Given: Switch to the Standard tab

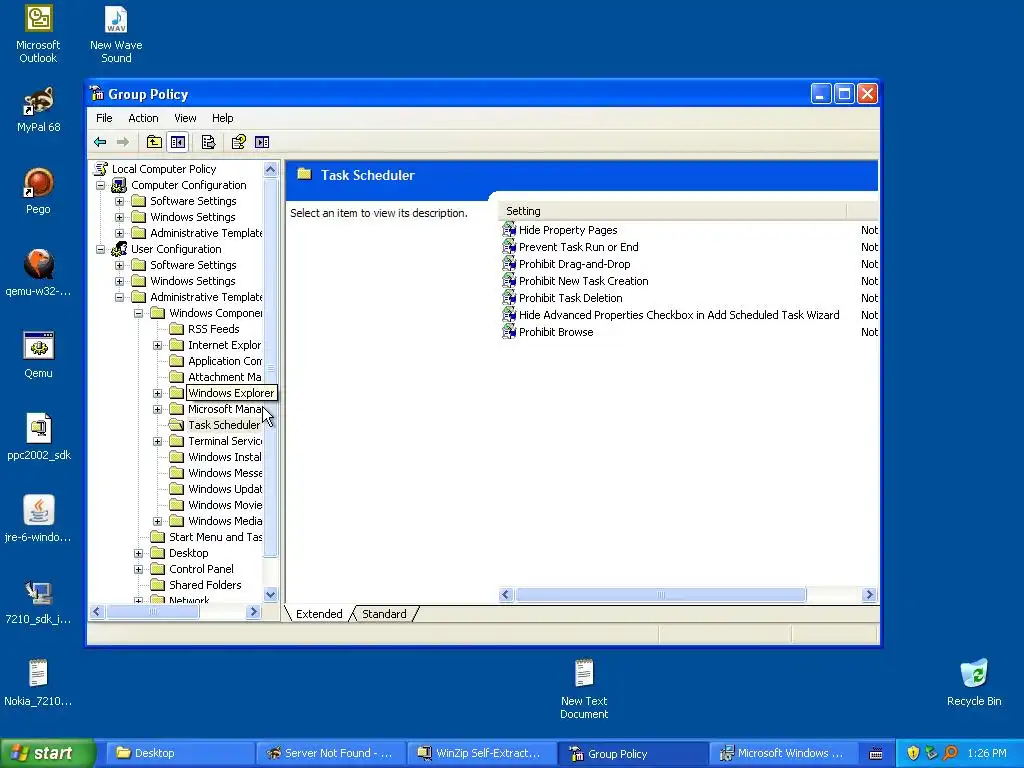Looking at the screenshot, I should click(x=384, y=614).
